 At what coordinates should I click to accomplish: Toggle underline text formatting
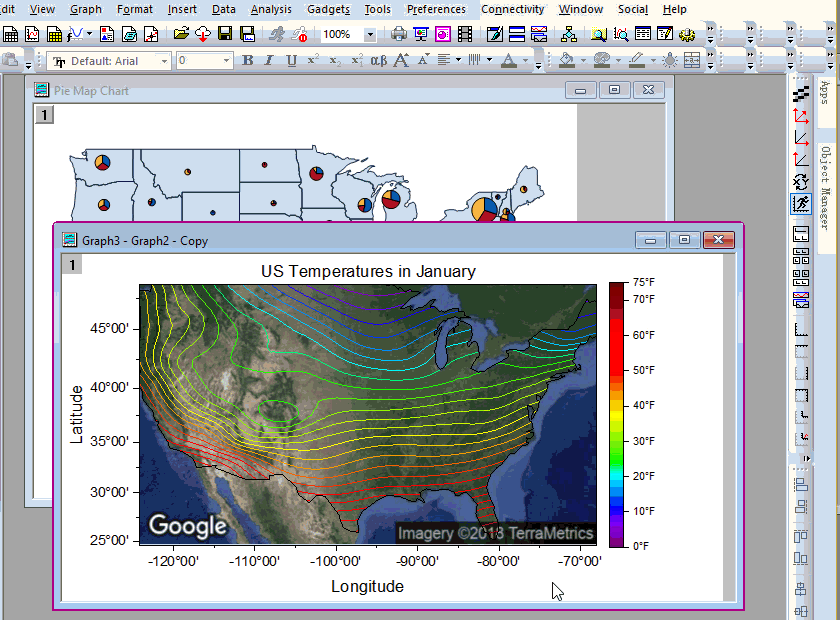[x=289, y=60]
